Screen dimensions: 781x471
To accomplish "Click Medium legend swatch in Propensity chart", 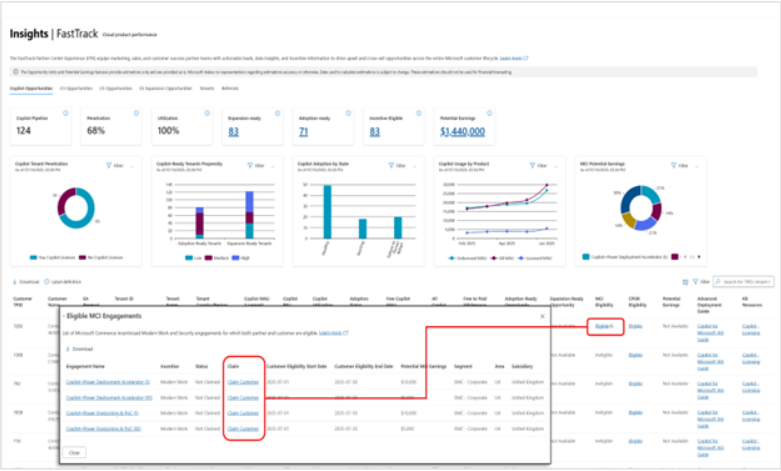I will click(209, 258).
